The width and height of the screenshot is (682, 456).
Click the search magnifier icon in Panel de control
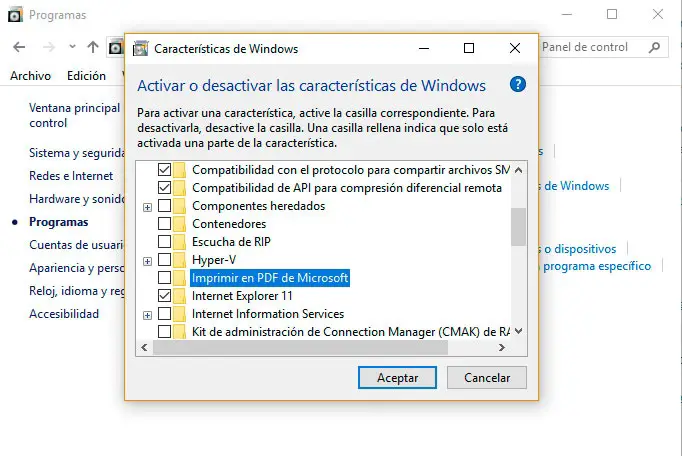click(x=654, y=47)
